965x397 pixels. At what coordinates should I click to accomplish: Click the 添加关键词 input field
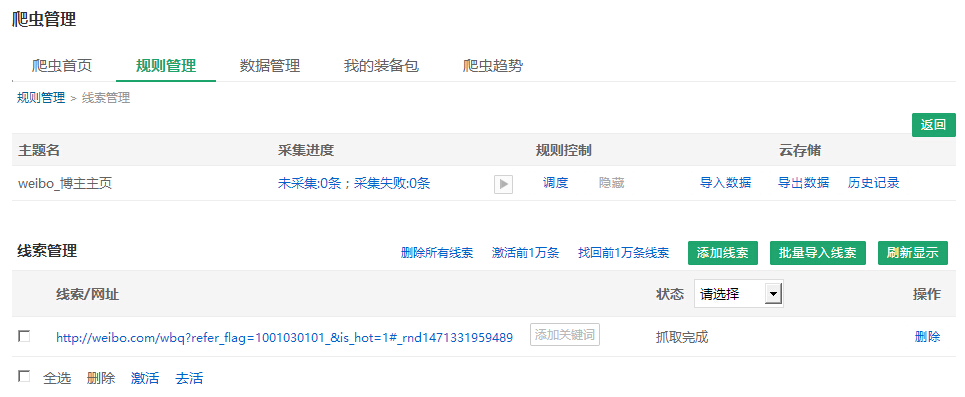point(565,335)
